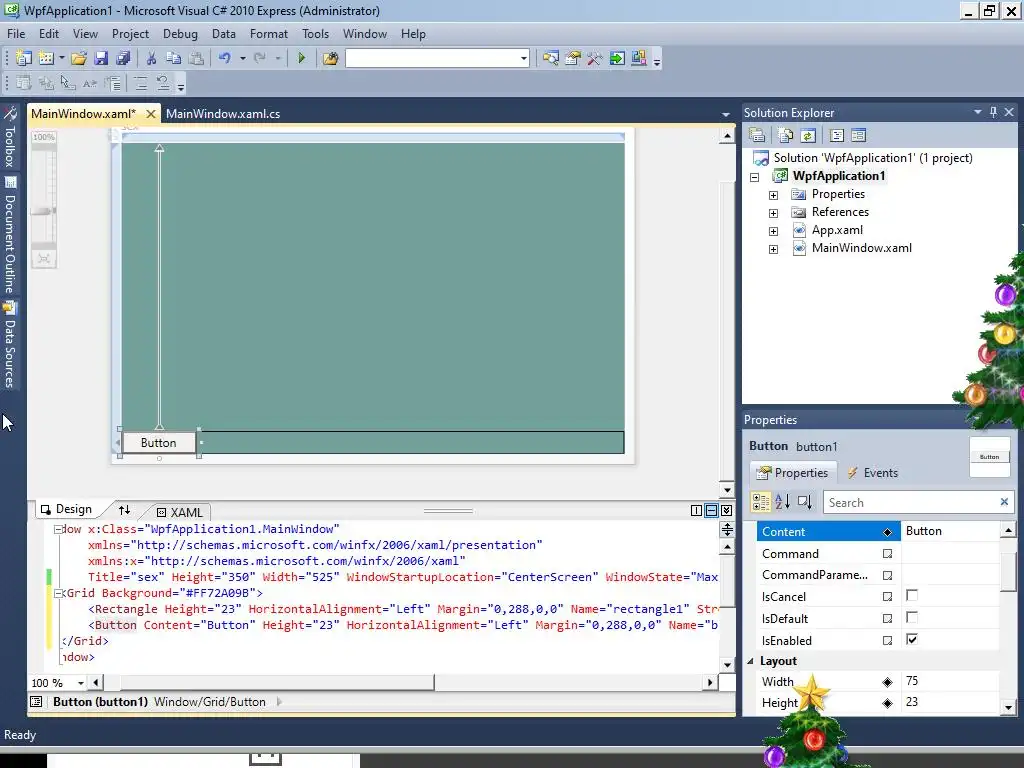The width and height of the screenshot is (1024, 768).
Task: Open Solution Explorer from the toolbar icon
Action: coord(551,58)
